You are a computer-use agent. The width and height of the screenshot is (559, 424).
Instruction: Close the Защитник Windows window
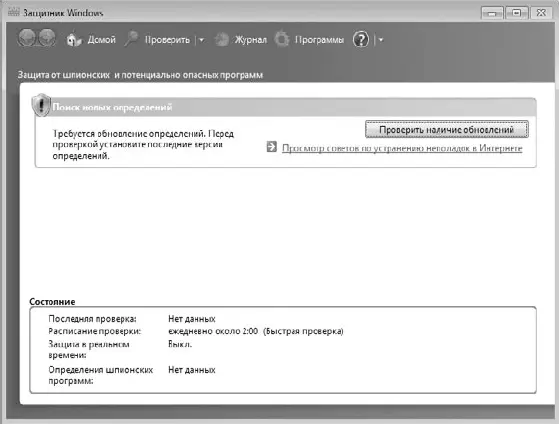click(541, 13)
